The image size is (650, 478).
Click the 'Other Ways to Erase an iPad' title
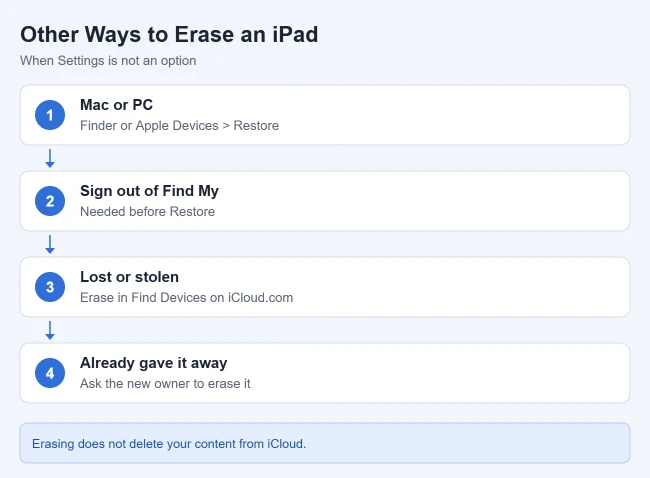coord(169,34)
